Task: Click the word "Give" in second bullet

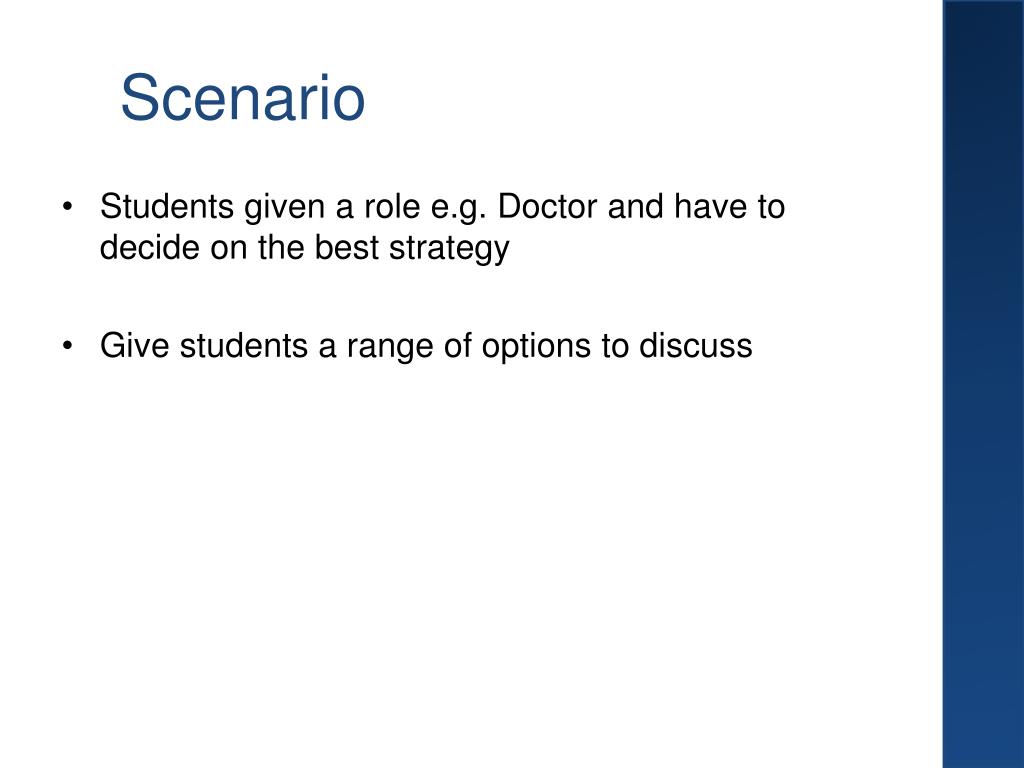Action: (135, 345)
